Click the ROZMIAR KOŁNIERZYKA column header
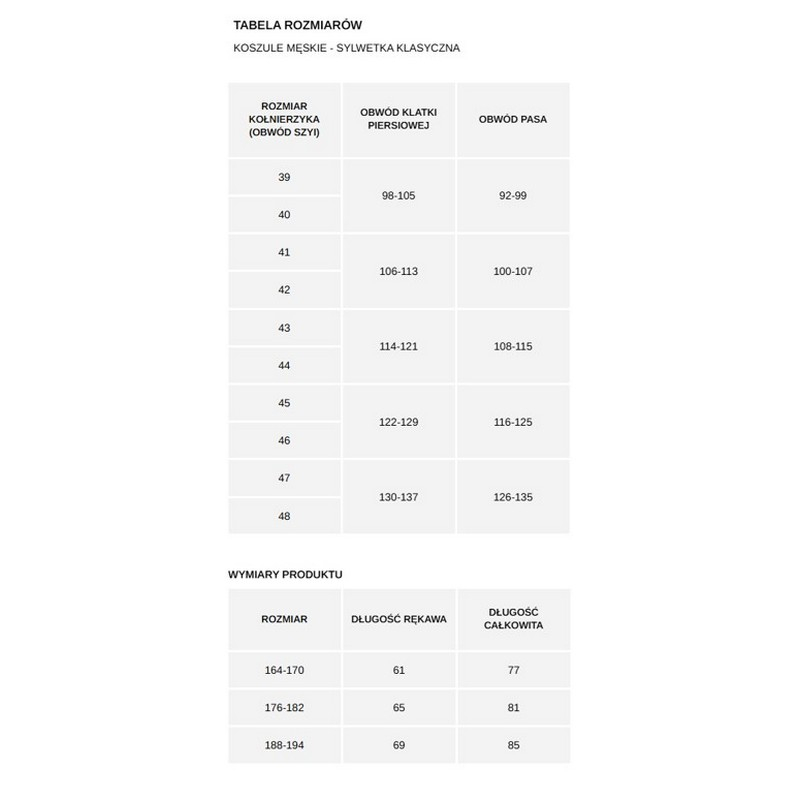Viewport: 800px width, 800px height. click(x=284, y=119)
